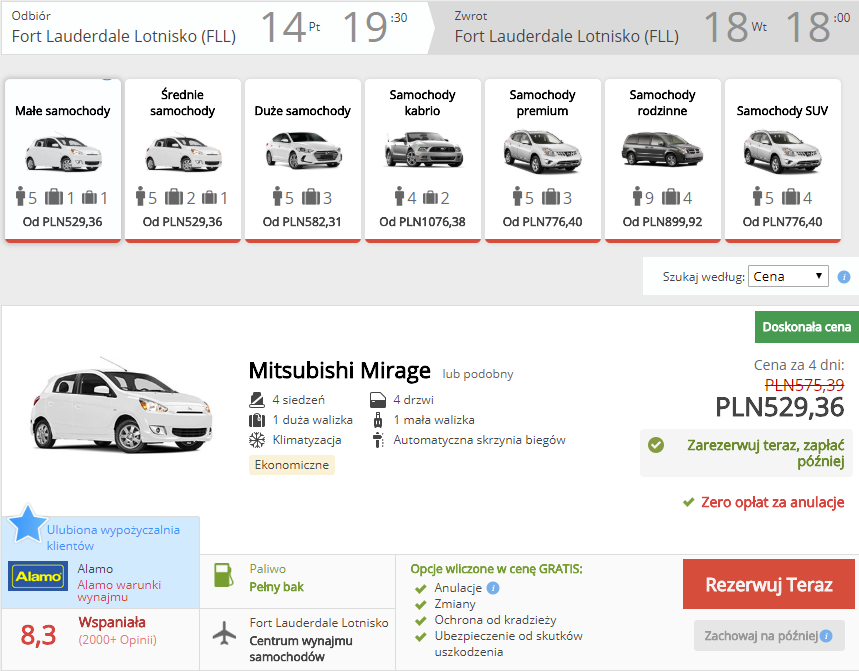Click the 8,3 rating score
Screen dimensions: 859x671
(x=38, y=635)
